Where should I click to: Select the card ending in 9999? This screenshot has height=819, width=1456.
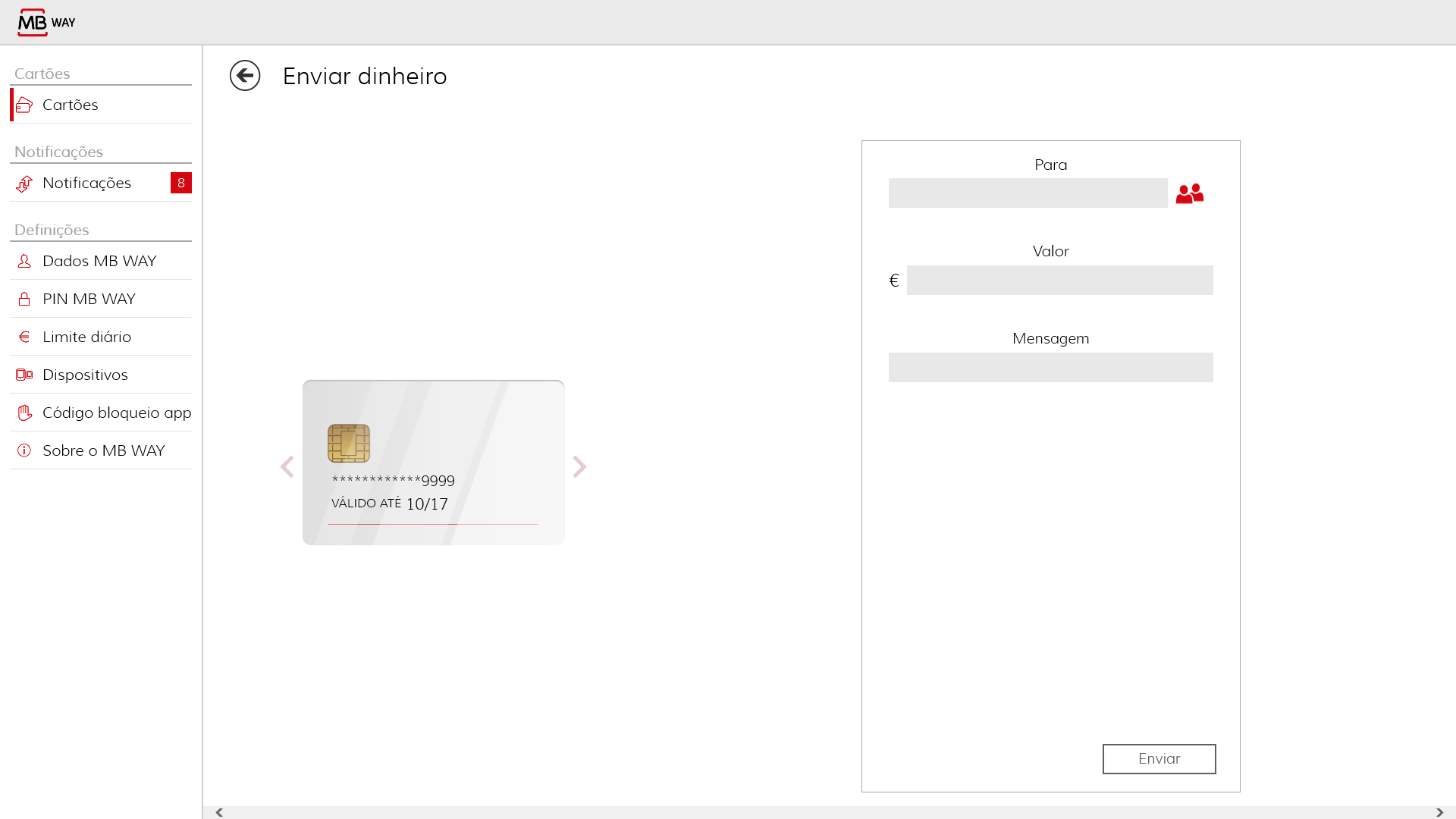click(433, 463)
